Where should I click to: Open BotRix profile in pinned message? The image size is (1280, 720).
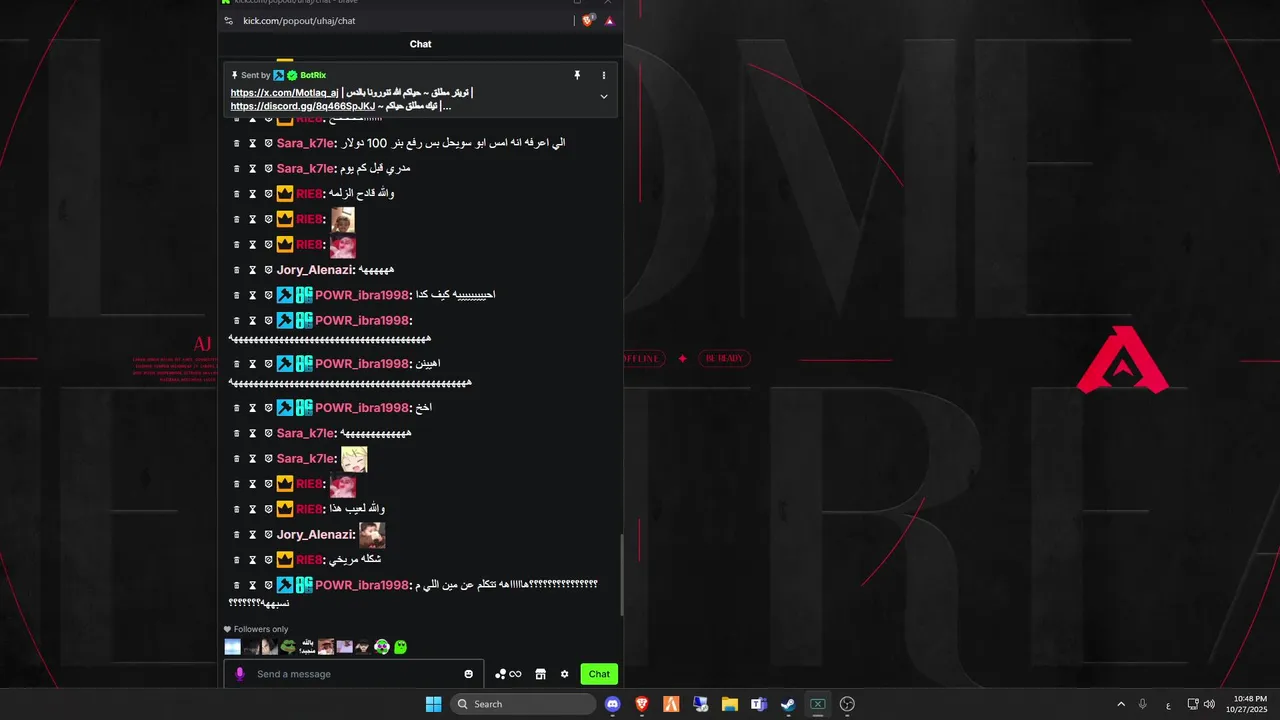point(313,75)
